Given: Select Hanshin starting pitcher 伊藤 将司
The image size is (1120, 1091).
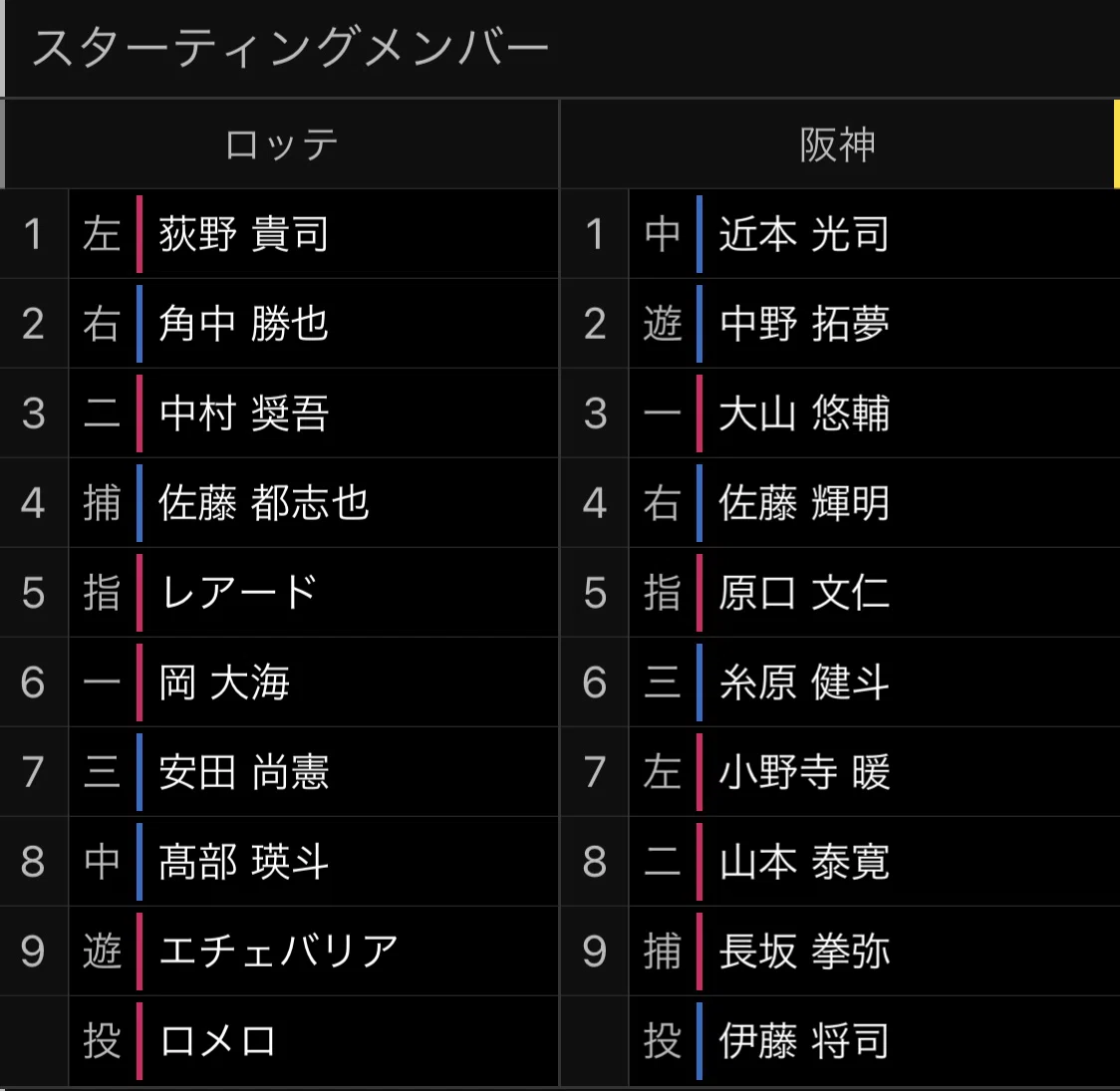Looking at the screenshot, I should [x=804, y=1041].
